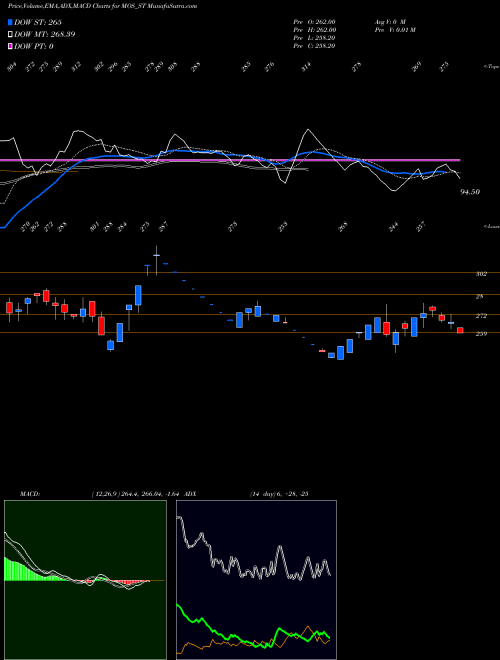Click the MACD panel title label
Screen dimensions: 500x660
[30, 494]
